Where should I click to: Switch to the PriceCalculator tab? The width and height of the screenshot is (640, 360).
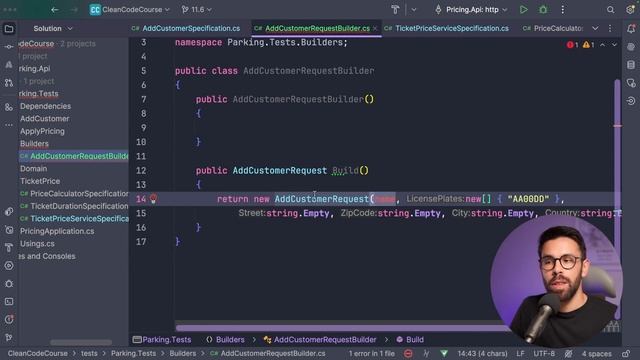click(553, 29)
